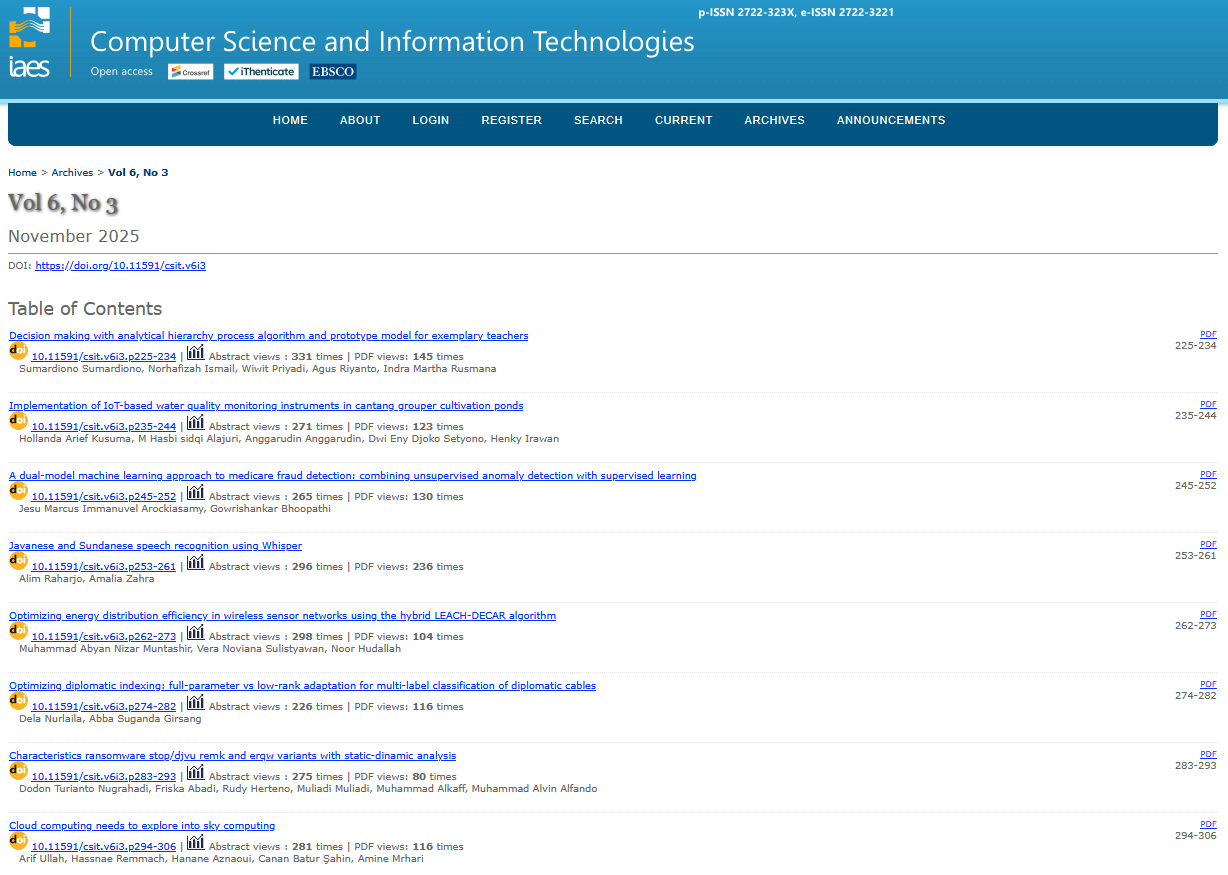Click the Home breadcrumb link
The width and height of the screenshot is (1228, 875).
tap(22, 173)
